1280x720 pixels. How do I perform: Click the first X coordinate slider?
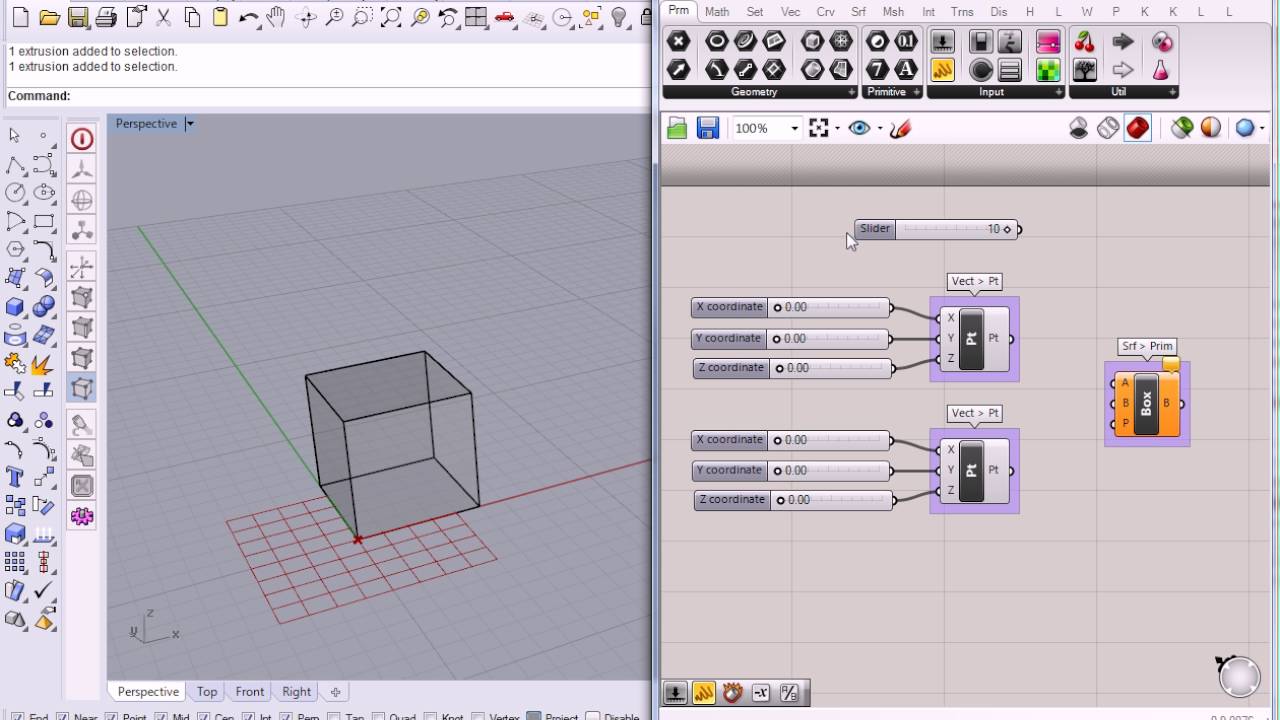pos(790,307)
